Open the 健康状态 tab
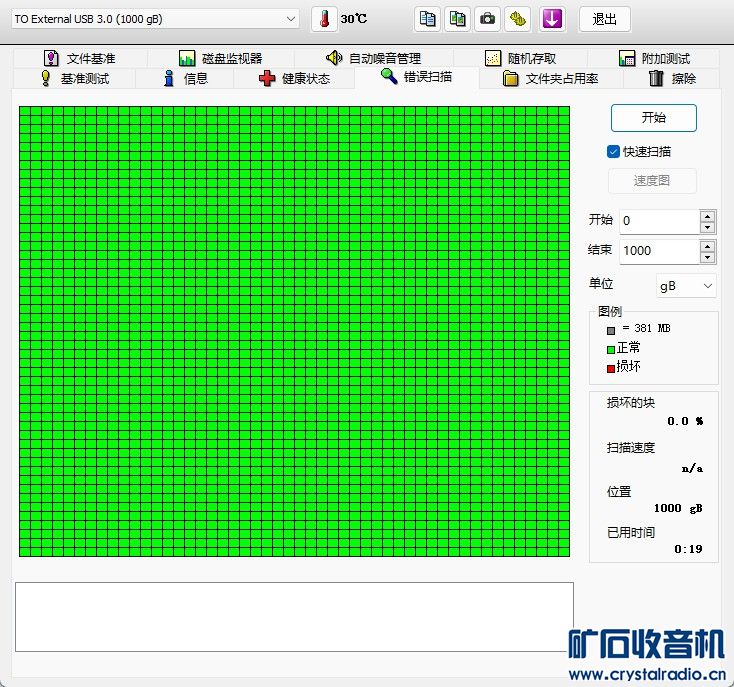 click(294, 78)
